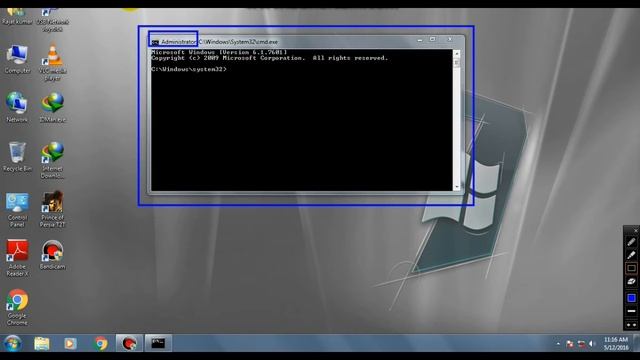640x360 pixels.
Task: Choose the highlighter drawing tool
Action: (x=631, y=255)
